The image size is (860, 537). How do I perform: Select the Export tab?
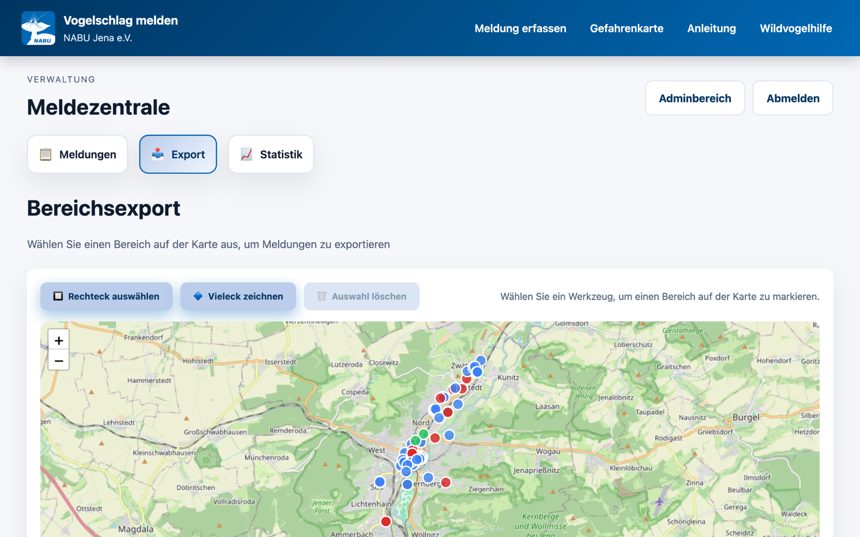(178, 154)
